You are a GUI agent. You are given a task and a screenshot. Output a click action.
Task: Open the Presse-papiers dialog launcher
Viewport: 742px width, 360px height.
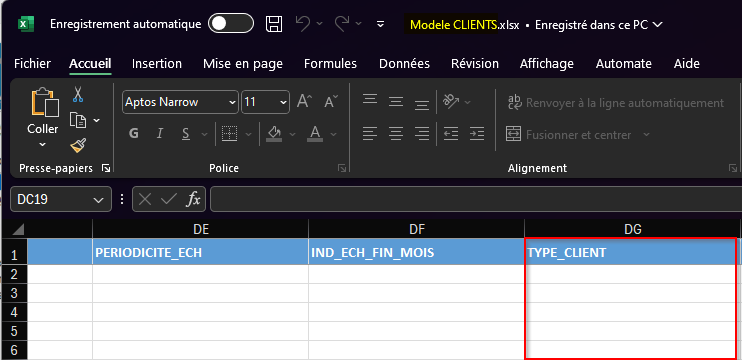106,168
